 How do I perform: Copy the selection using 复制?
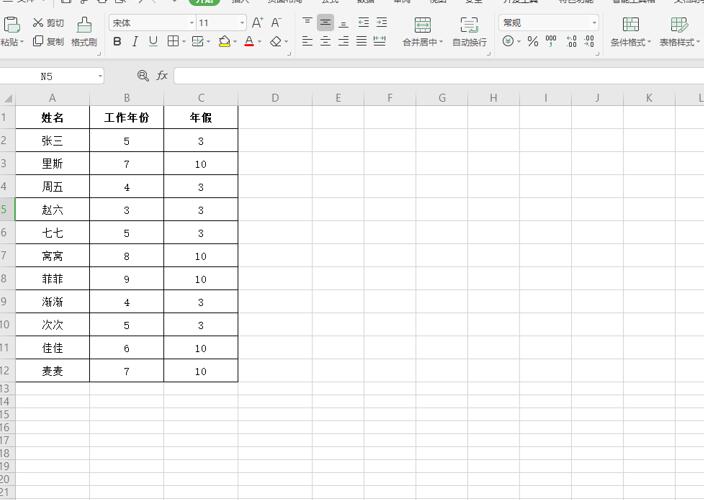coord(48,41)
